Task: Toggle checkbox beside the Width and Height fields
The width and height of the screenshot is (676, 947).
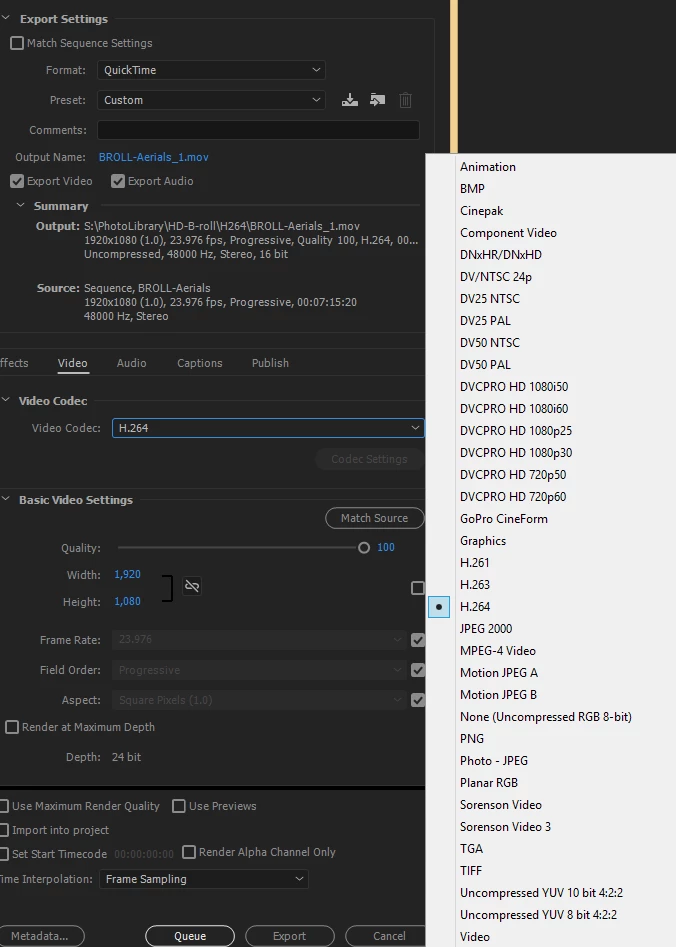Action: coord(417,588)
